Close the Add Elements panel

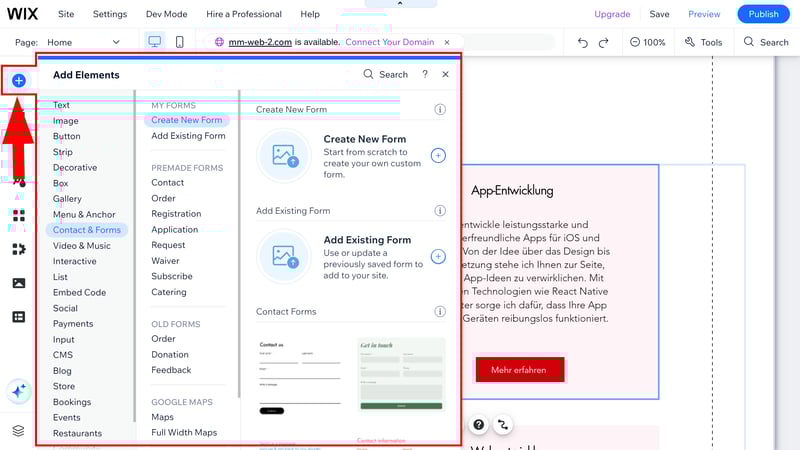coord(445,74)
